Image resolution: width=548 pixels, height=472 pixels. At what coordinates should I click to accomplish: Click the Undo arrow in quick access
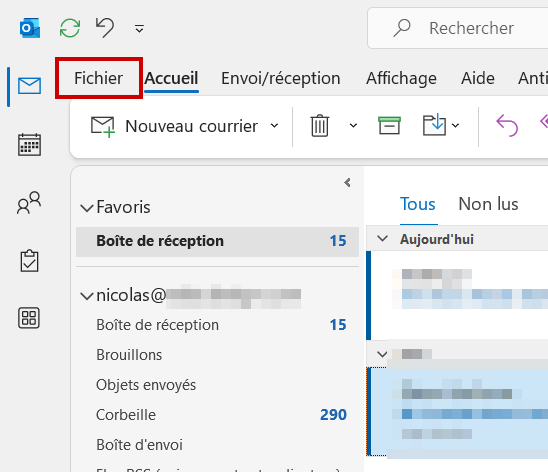click(105, 28)
